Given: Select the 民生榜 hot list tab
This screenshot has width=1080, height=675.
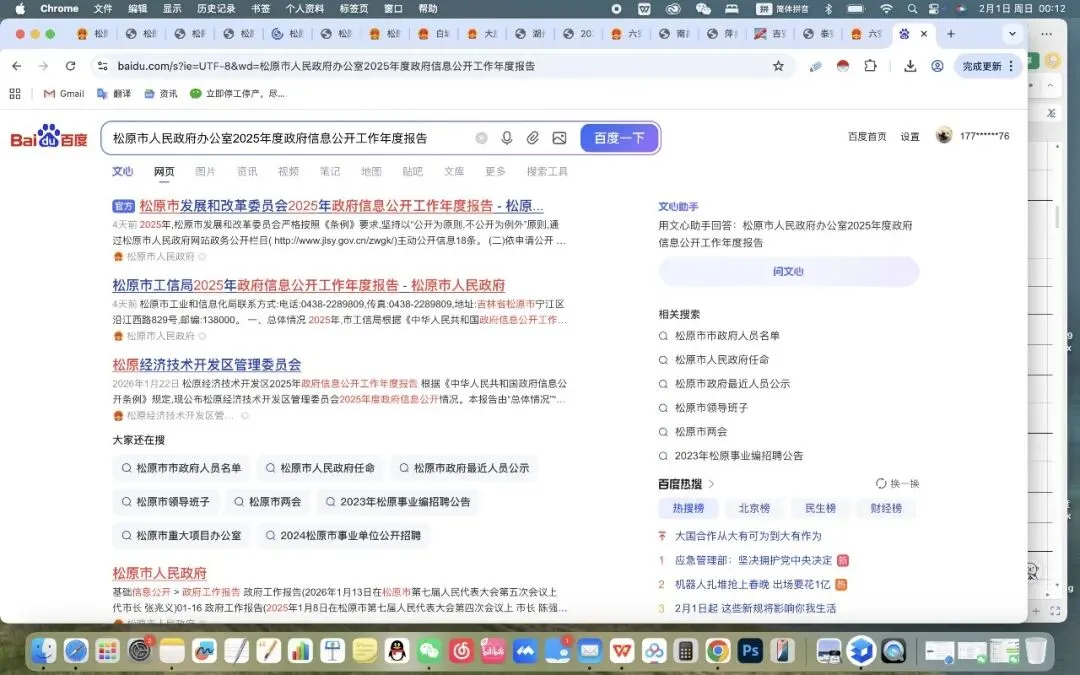Looking at the screenshot, I should (x=820, y=508).
